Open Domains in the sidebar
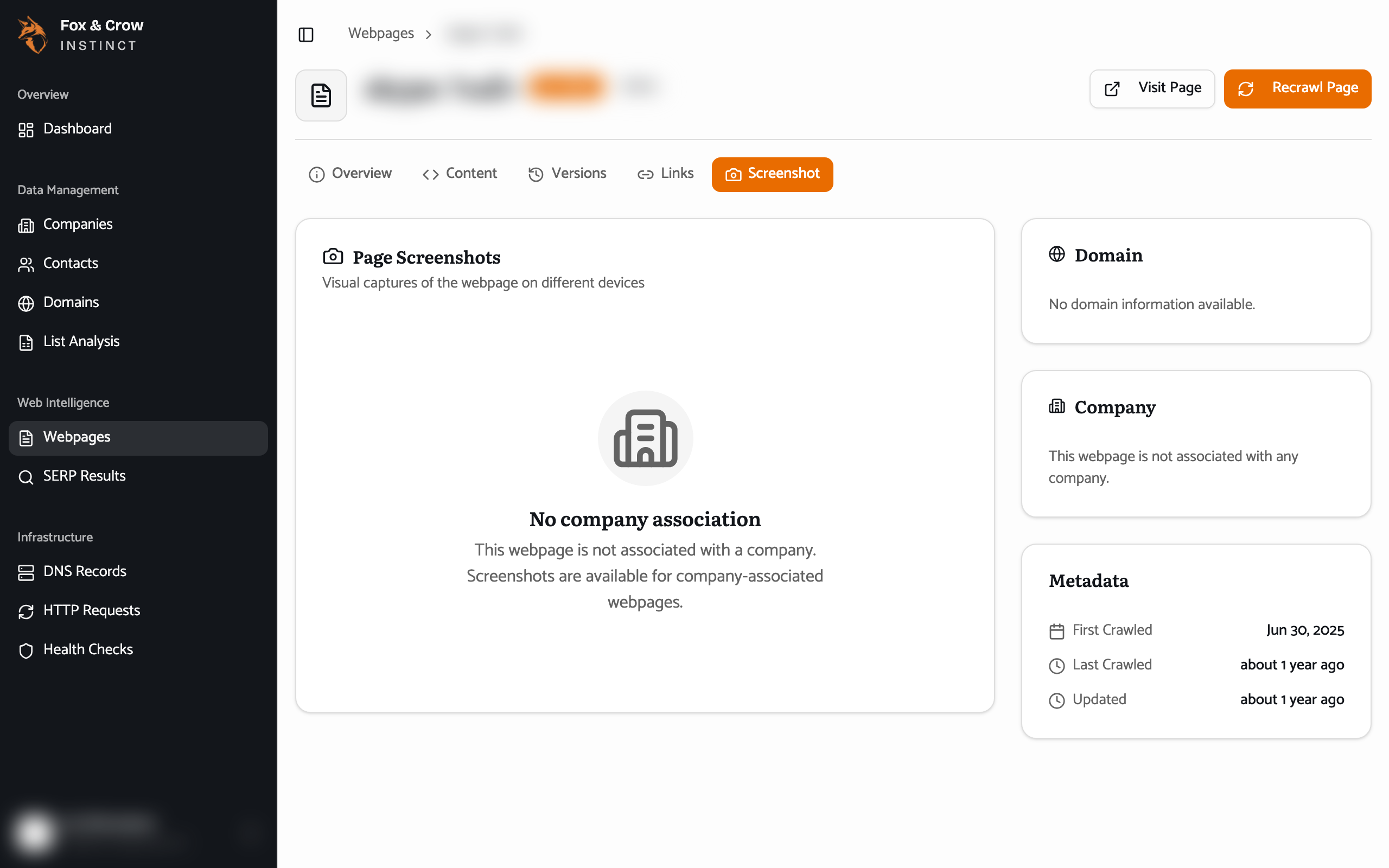This screenshot has height=868, width=1389. (138, 302)
